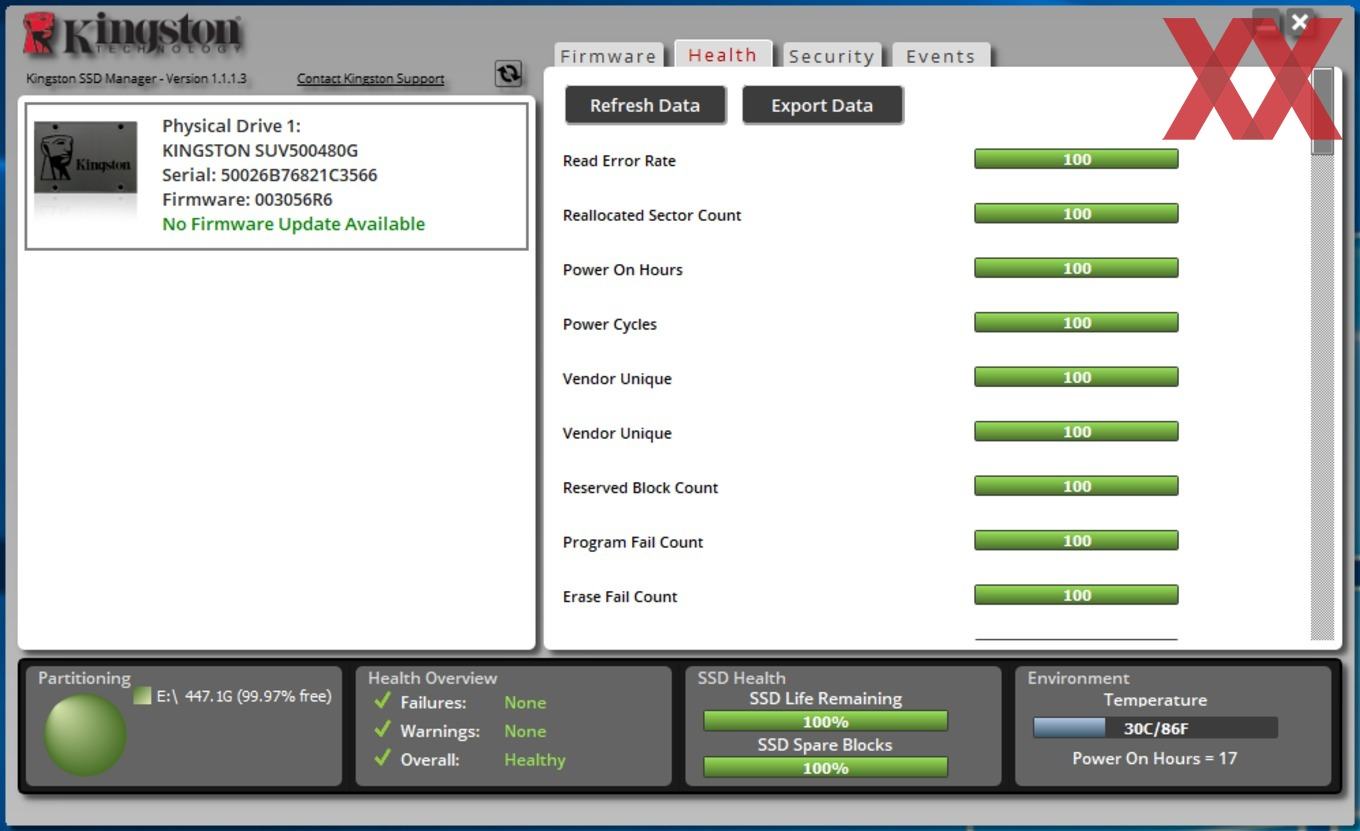Screen dimensions: 1360x831
Task: Click the Erase Fail Count bar
Action: point(1076,595)
